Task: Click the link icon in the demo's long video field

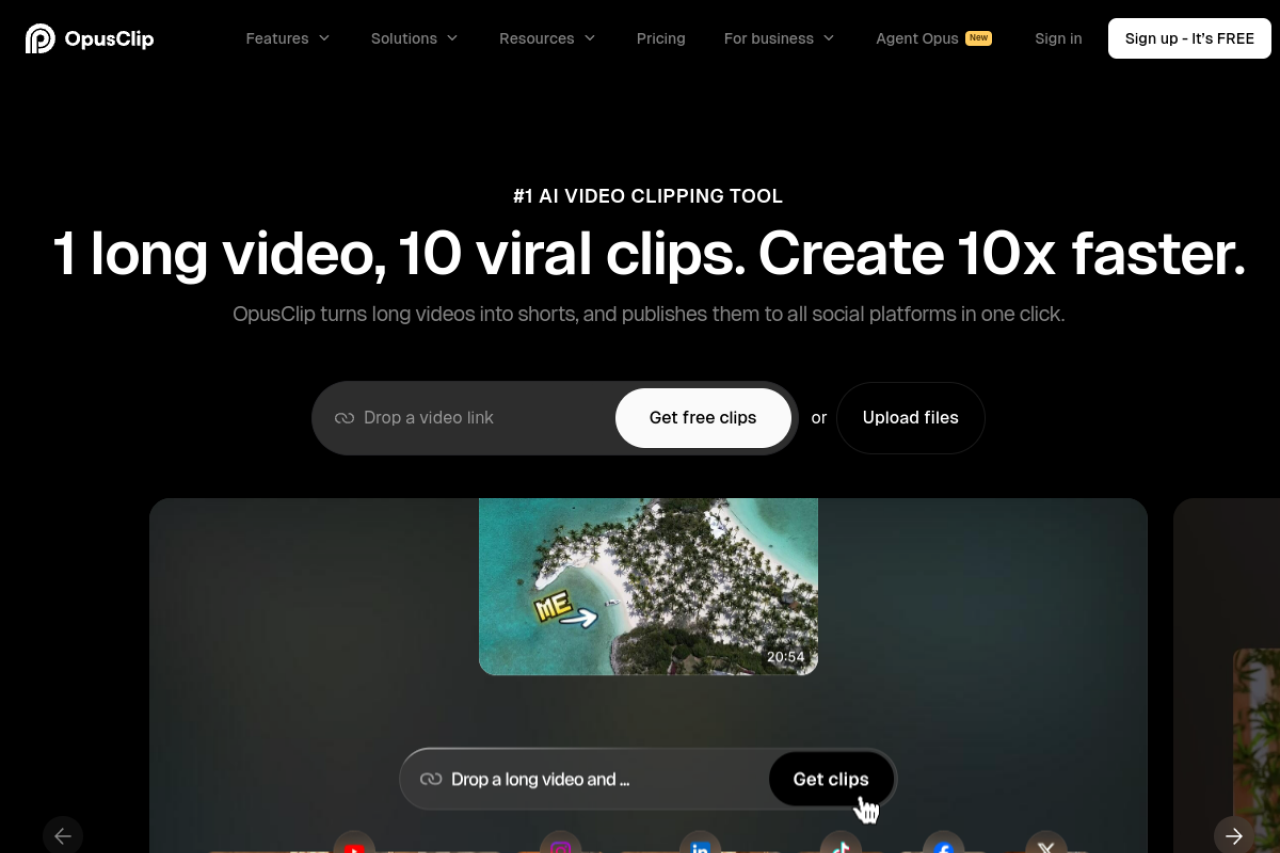Action: 431,779
